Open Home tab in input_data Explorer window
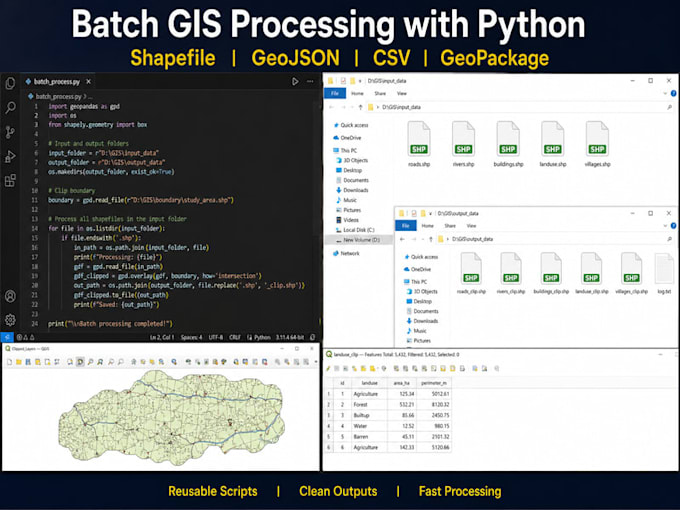The width and height of the screenshot is (680, 510). (357, 93)
